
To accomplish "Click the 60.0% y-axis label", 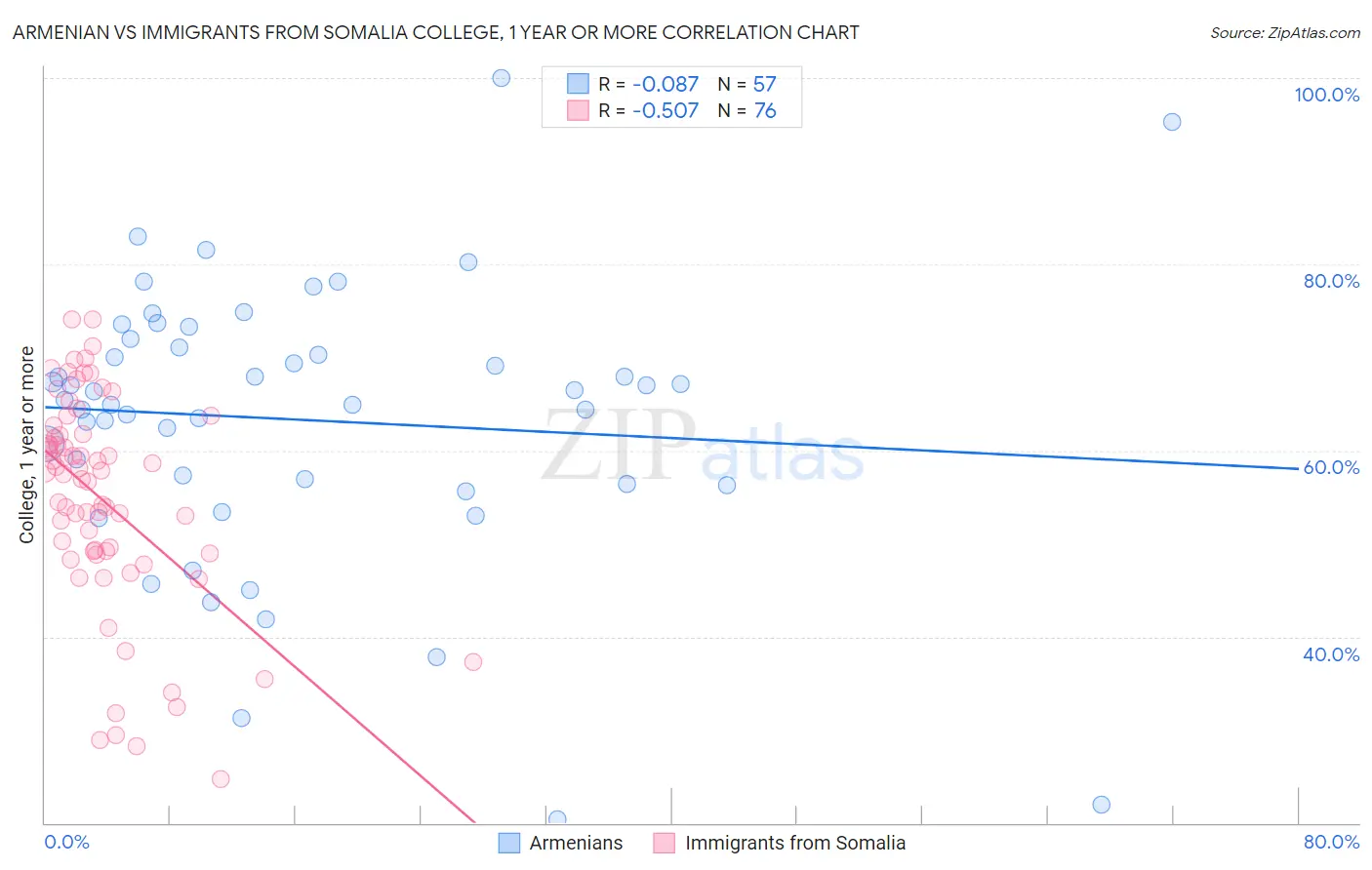I will click(1332, 467).
